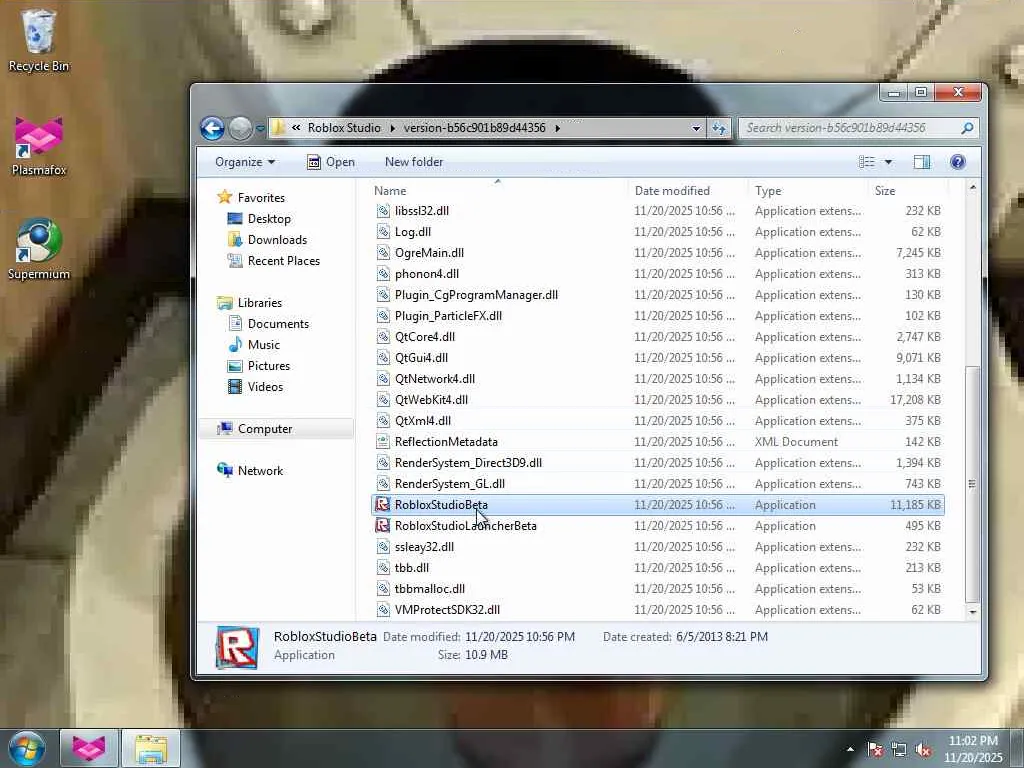Expand the arrow after version-b56c901b89d44356 breadcrumb
Viewport: 1024px width, 768px height.
point(558,128)
